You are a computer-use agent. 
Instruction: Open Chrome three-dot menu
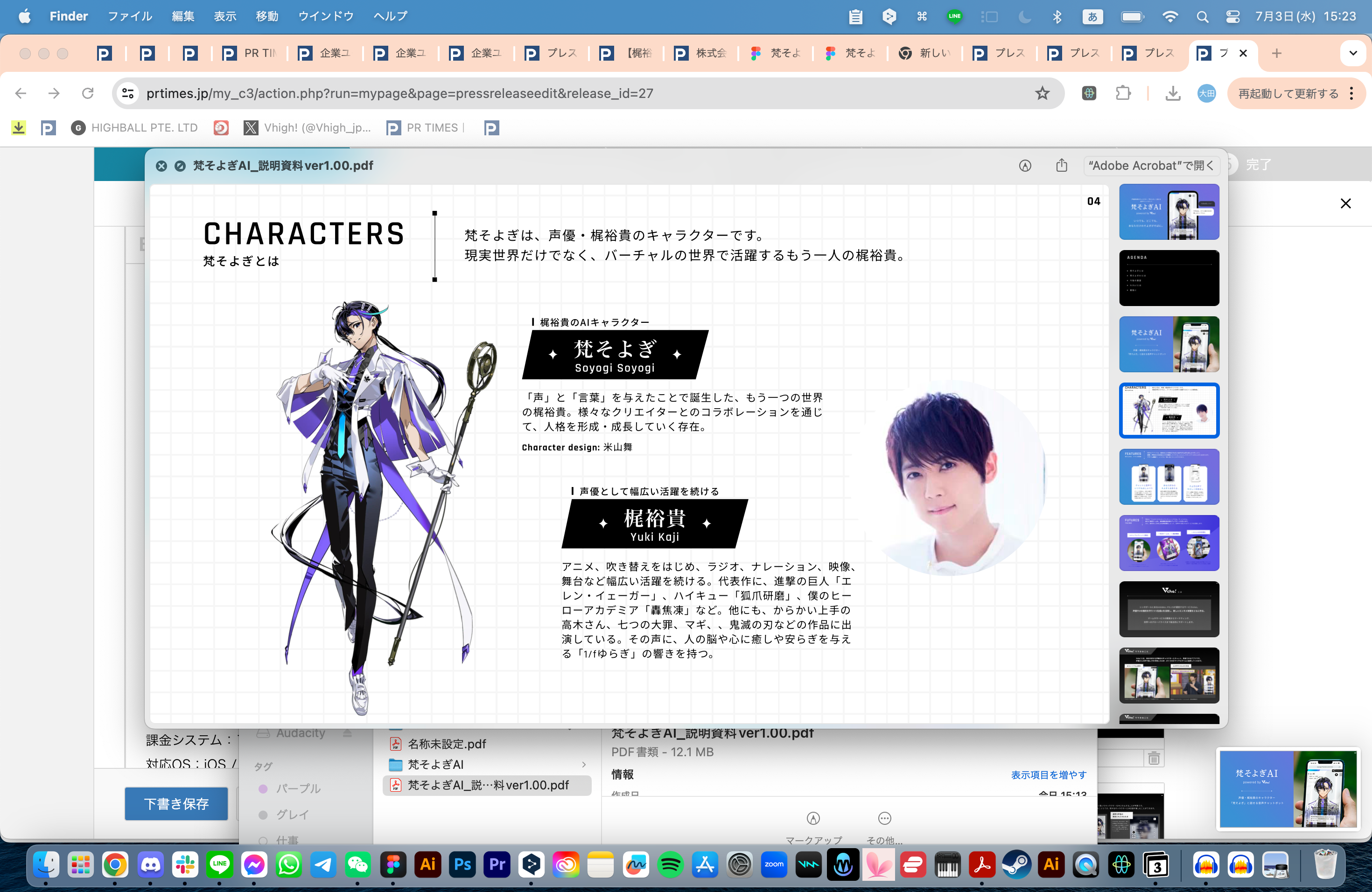pos(1352,93)
